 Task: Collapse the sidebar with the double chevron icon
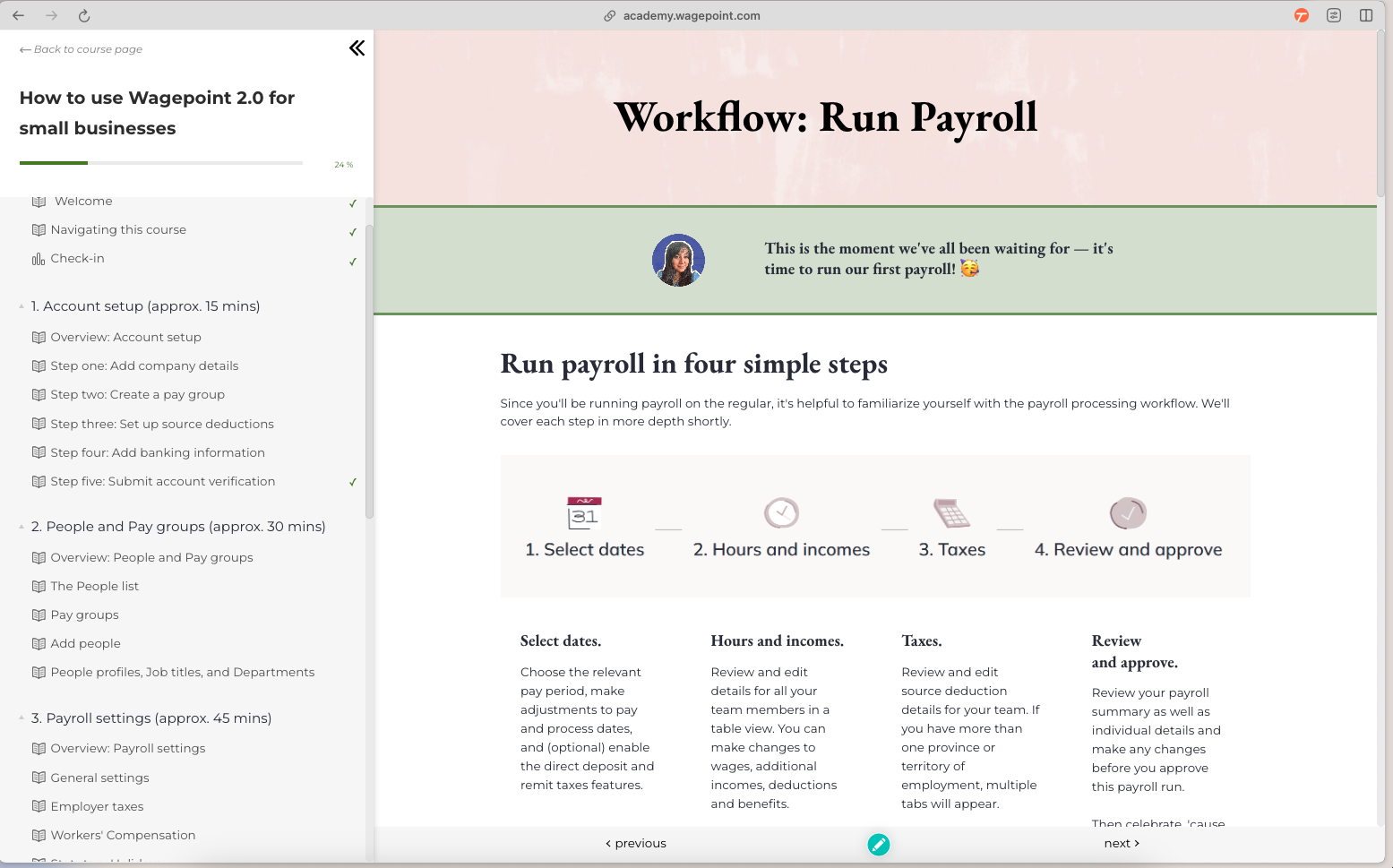coord(357,48)
